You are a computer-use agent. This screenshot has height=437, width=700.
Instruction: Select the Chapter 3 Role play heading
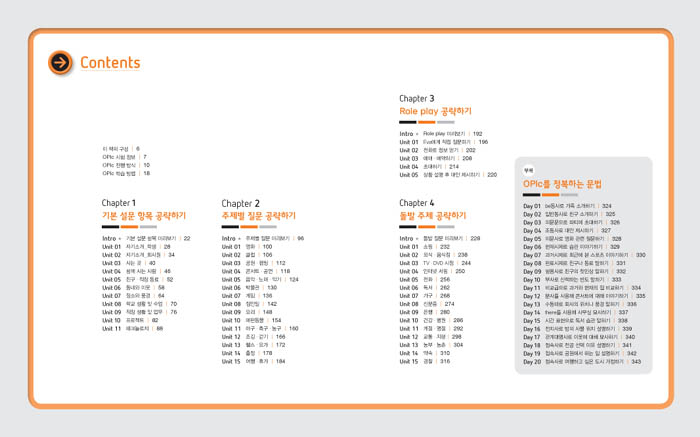tap(435, 111)
